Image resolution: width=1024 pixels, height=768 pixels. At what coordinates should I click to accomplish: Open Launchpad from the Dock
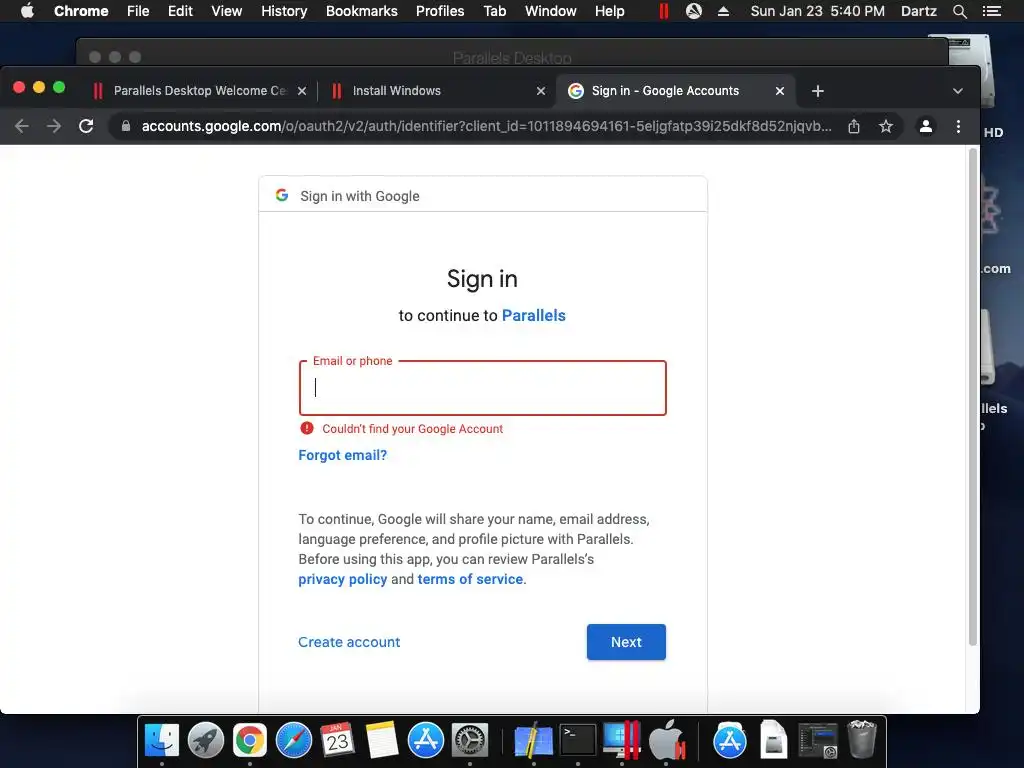(x=206, y=741)
